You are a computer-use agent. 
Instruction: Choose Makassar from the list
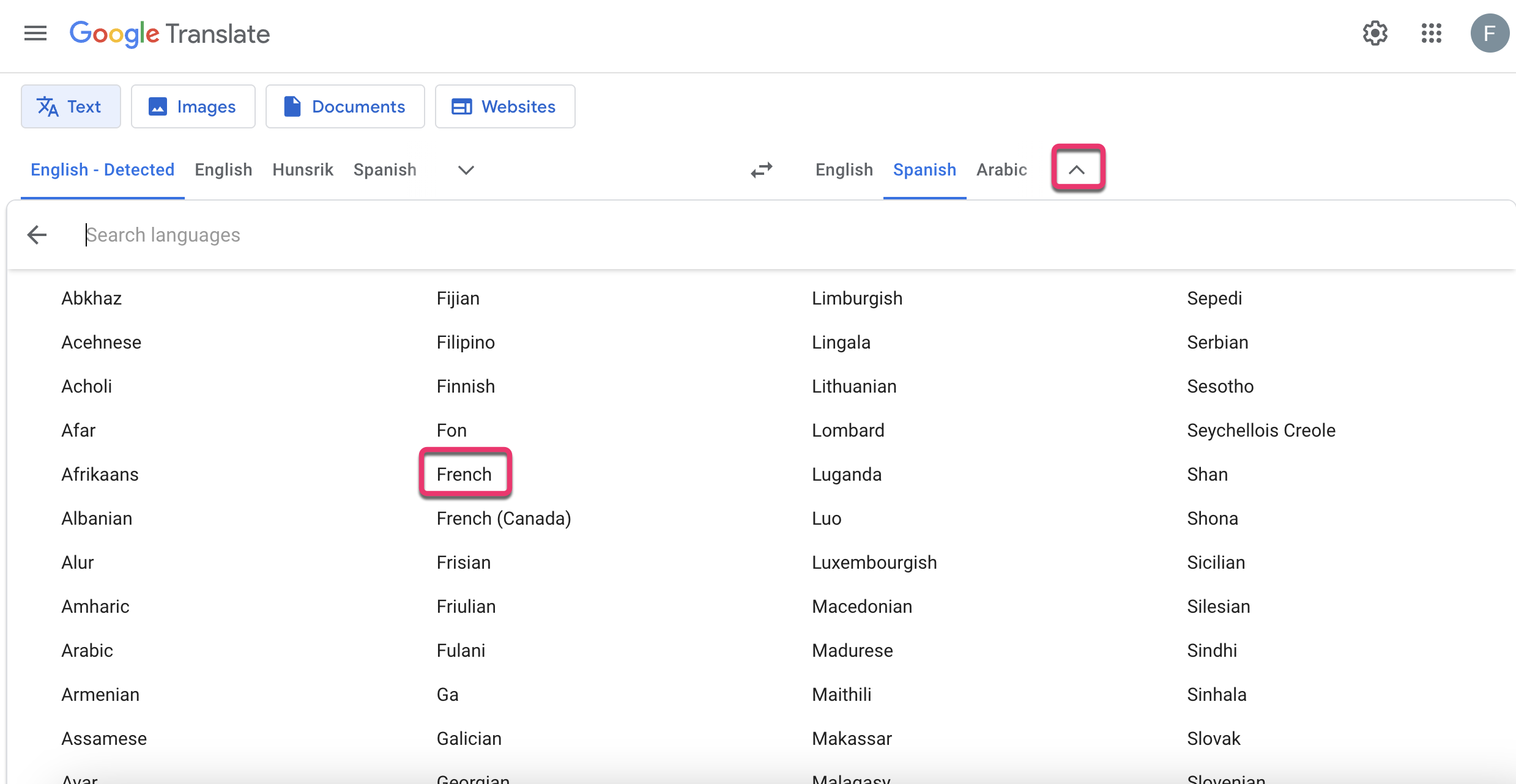point(852,739)
